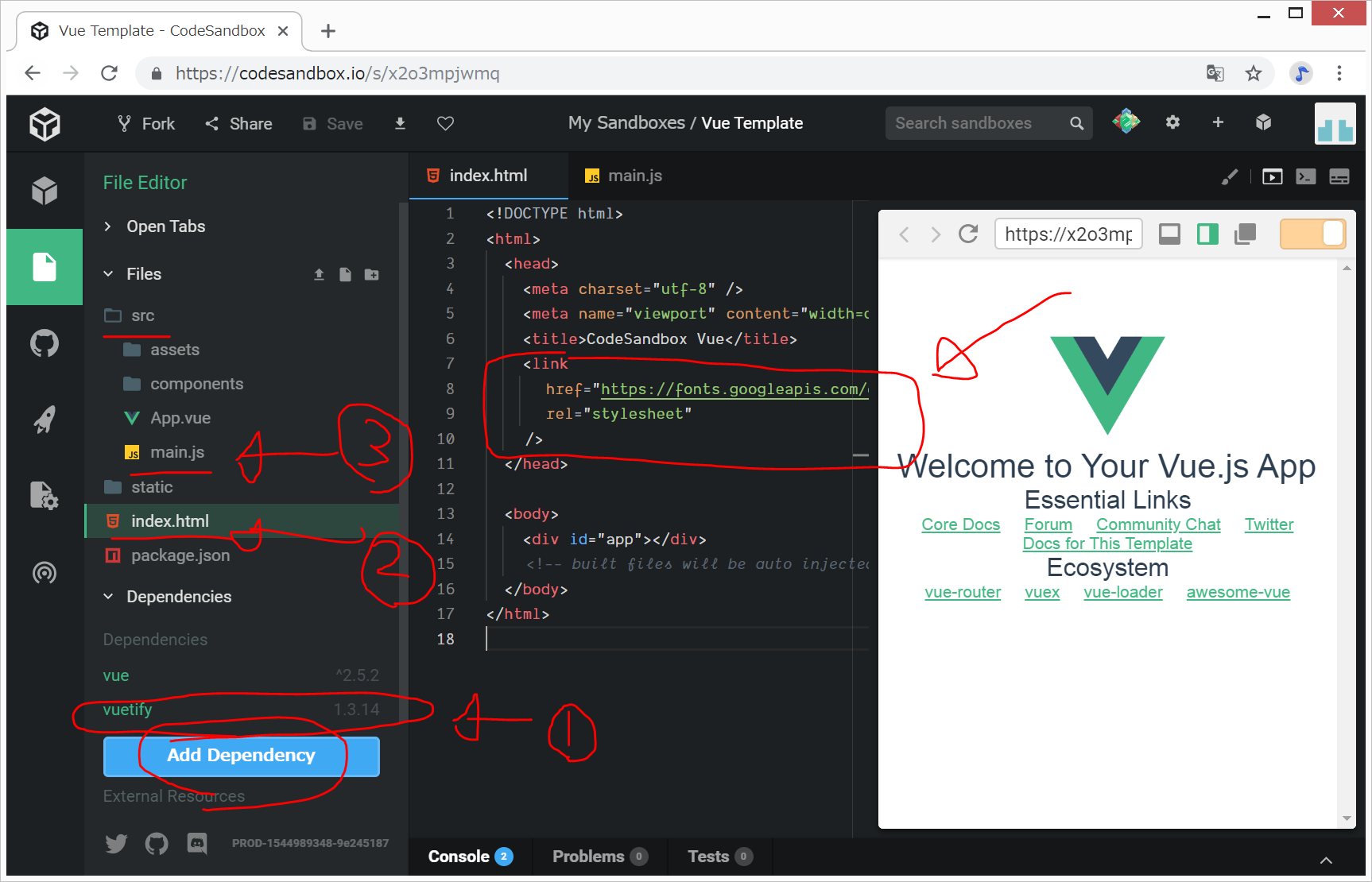Click the Add Dependency button
The width and height of the screenshot is (1372, 882).
[241, 756]
